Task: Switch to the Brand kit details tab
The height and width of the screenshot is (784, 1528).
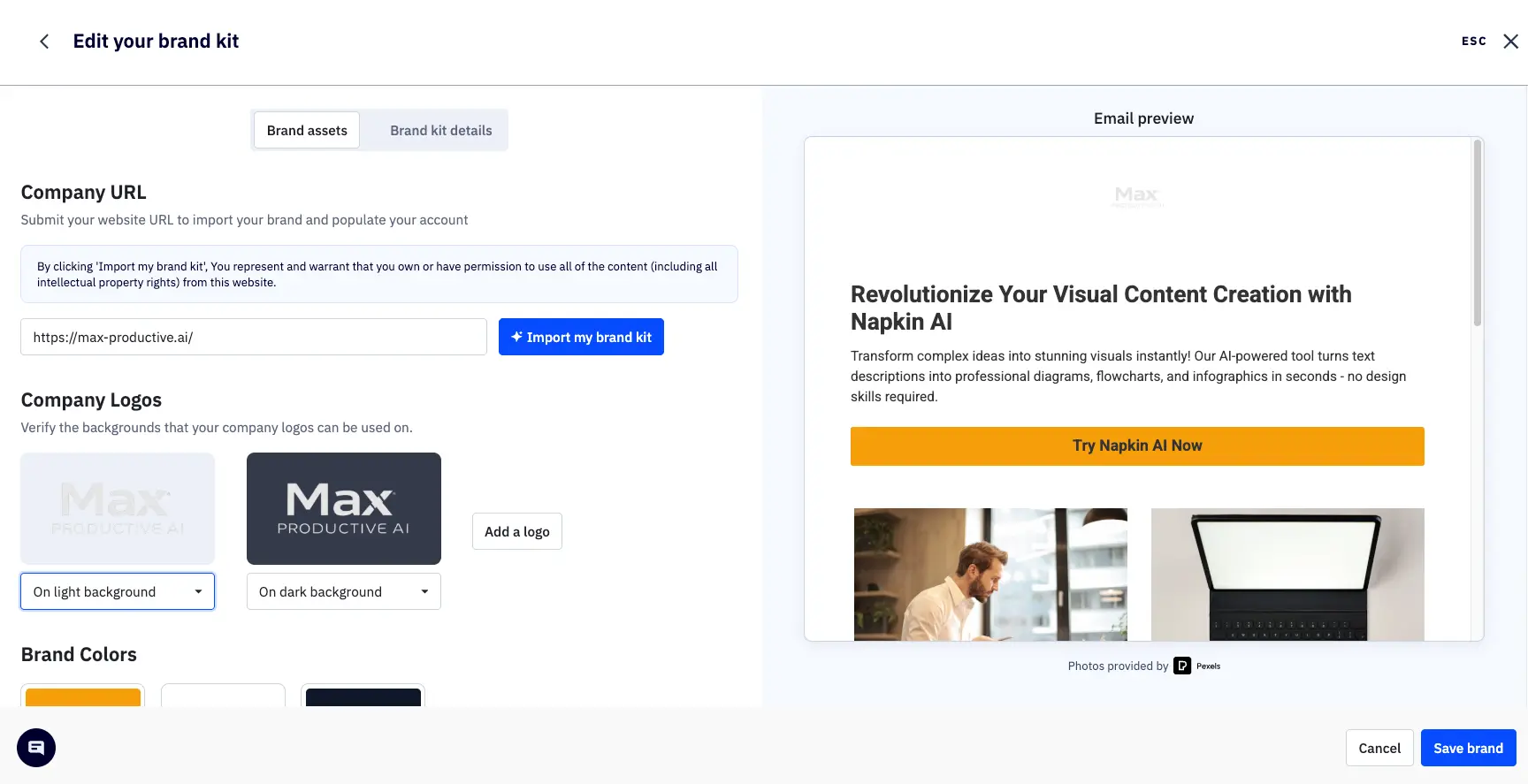Action: [x=441, y=130]
